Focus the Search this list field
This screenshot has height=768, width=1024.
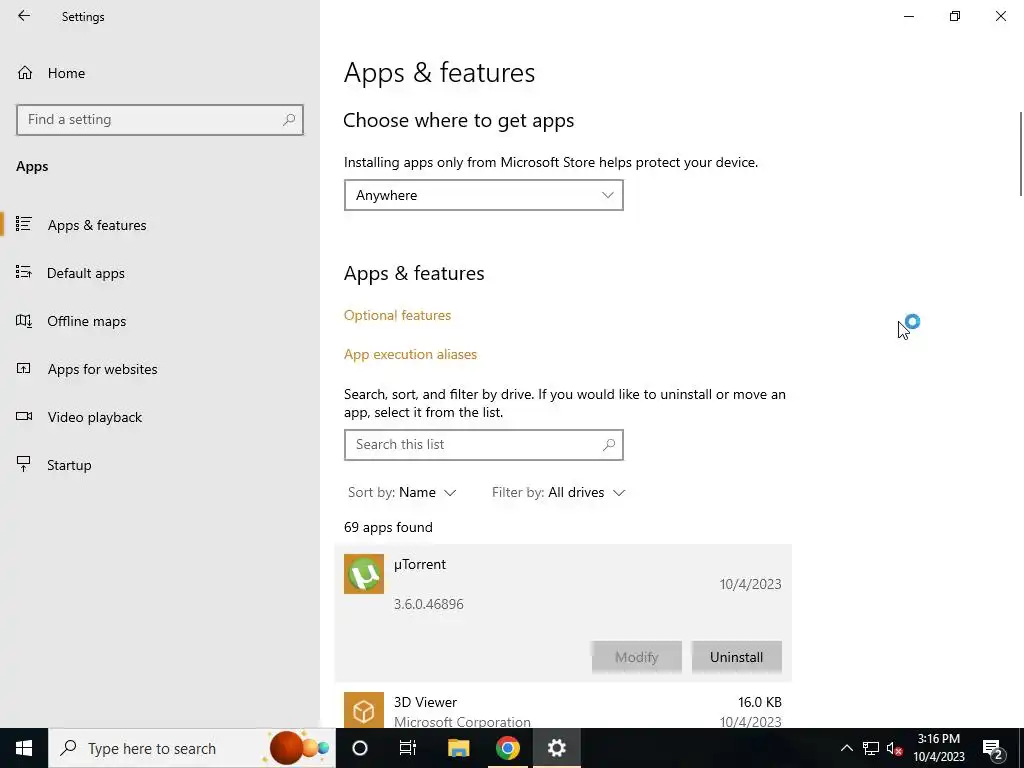[484, 445]
